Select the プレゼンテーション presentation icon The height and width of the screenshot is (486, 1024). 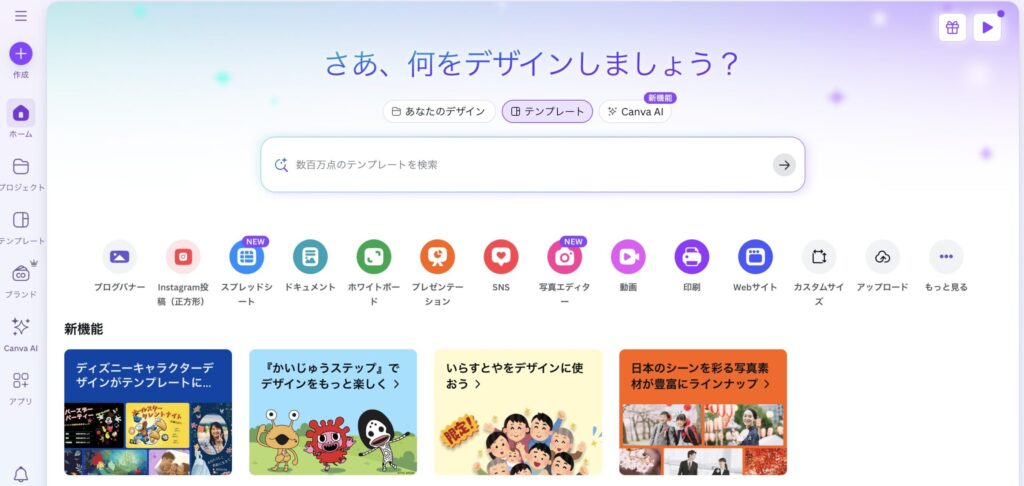(x=438, y=257)
